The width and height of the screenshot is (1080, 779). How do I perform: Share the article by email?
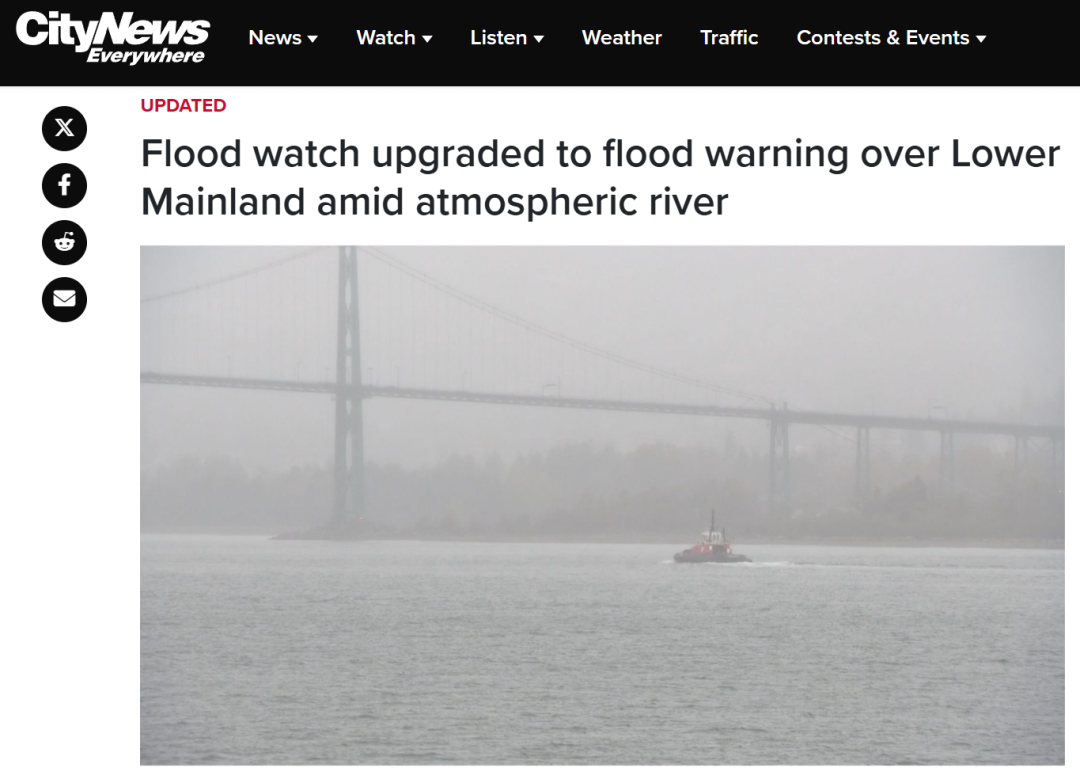click(x=64, y=300)
